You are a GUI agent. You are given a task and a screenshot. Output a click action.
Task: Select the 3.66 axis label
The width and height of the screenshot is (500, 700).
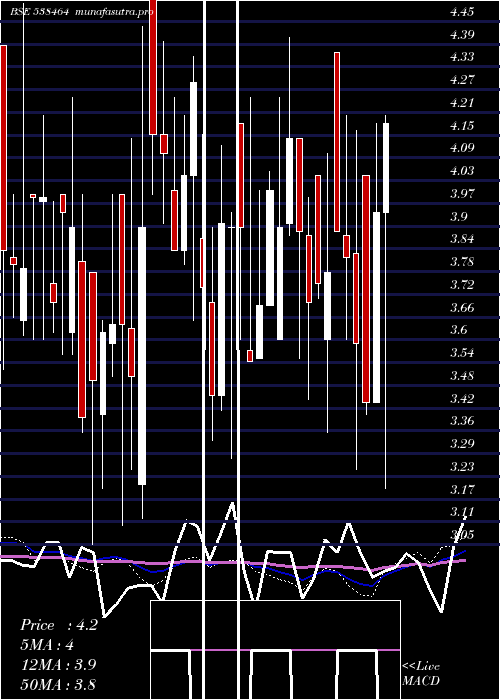(x=462, y=308)
